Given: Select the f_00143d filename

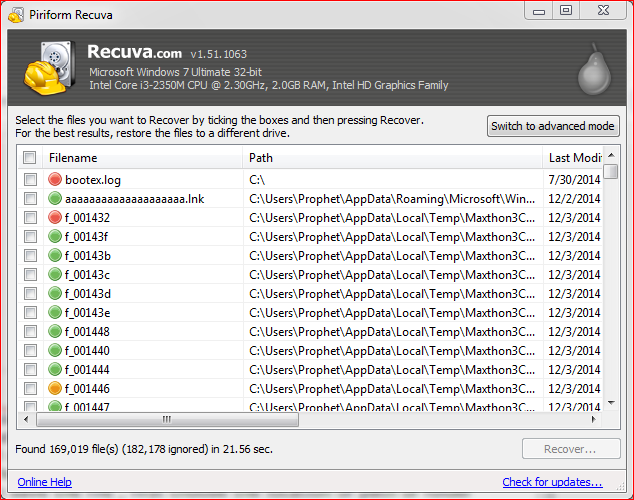Looking at the screenshot, I should click(x=88, y=293).
